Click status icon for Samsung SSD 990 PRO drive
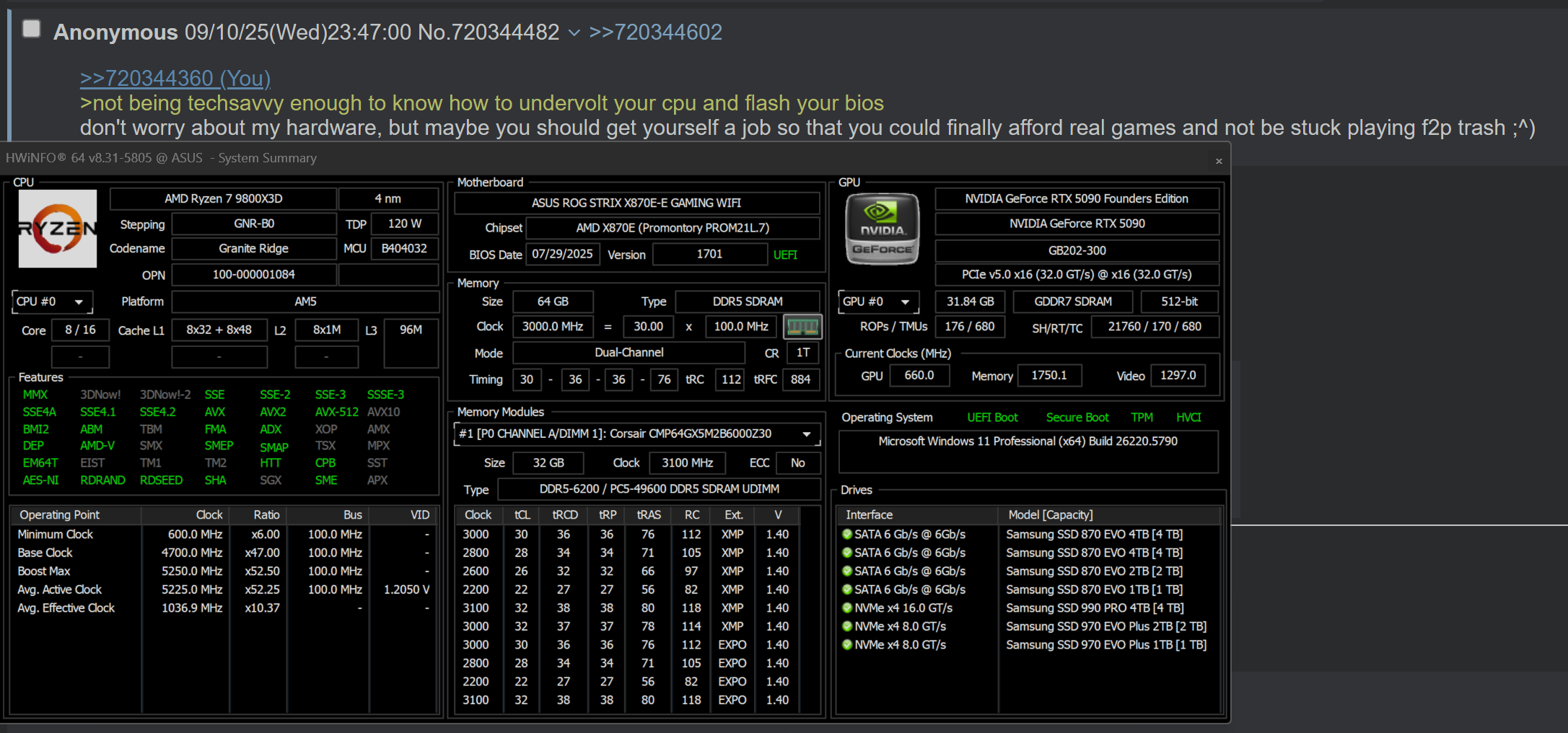 pos(847,608)
